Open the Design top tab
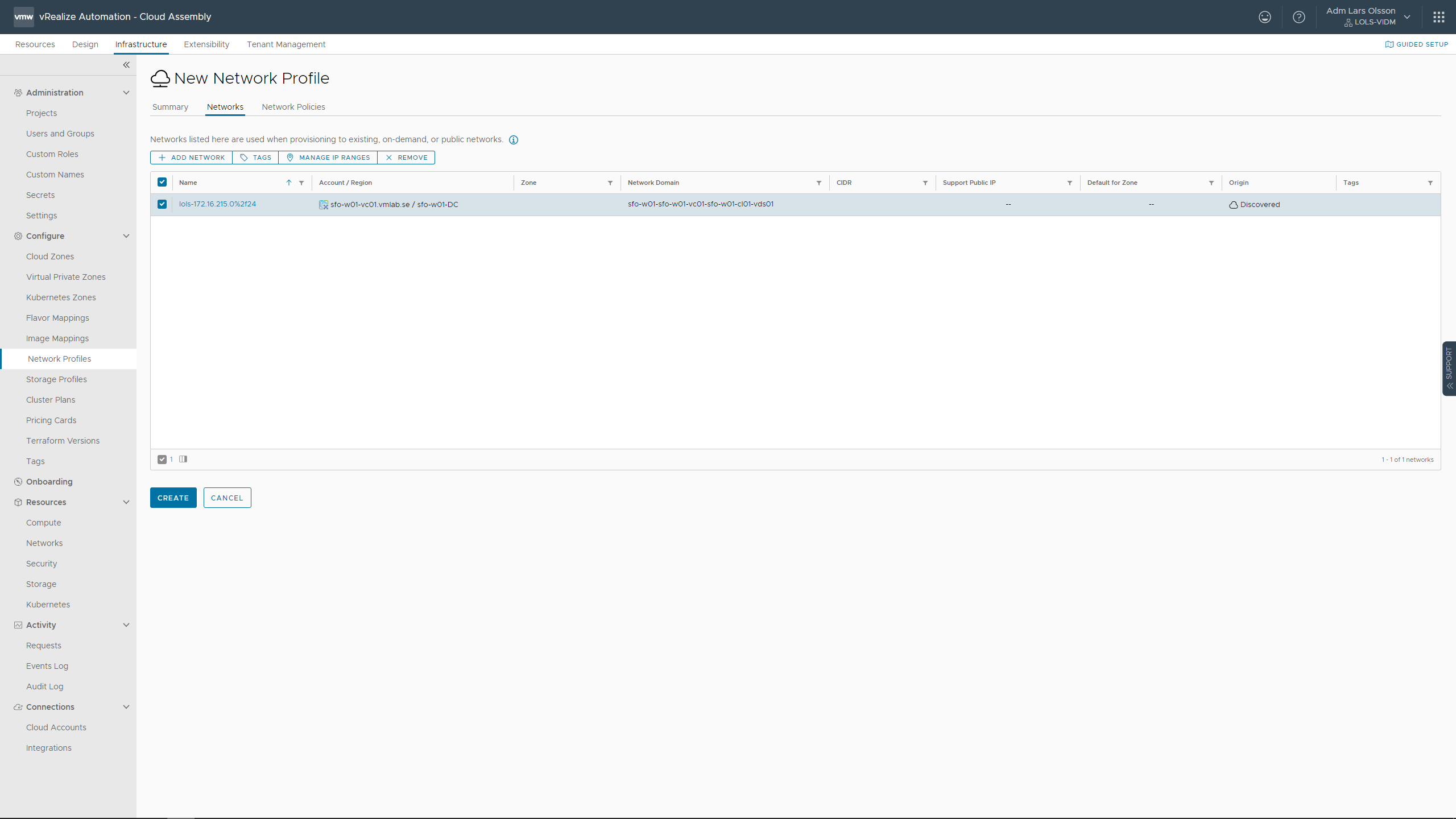The height and width of the screenshot is (819, 1456). tap(85, 44)
